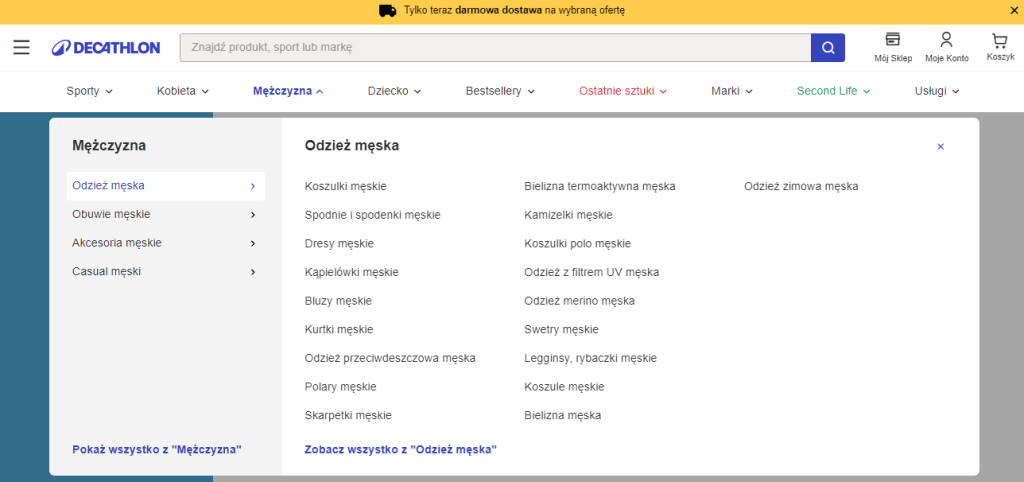Open Spodnie i spodenki męskie link
Viewport: 1024px width, 482px height.
click(x=372, y=215)
